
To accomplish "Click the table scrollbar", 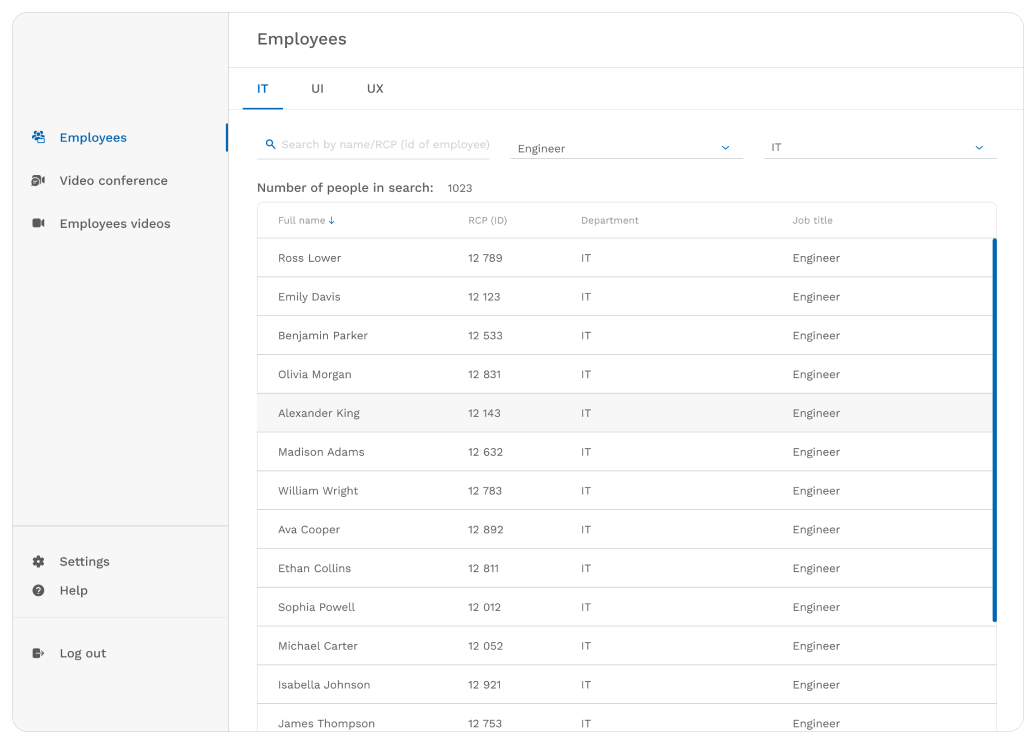I will click(995, 430).
